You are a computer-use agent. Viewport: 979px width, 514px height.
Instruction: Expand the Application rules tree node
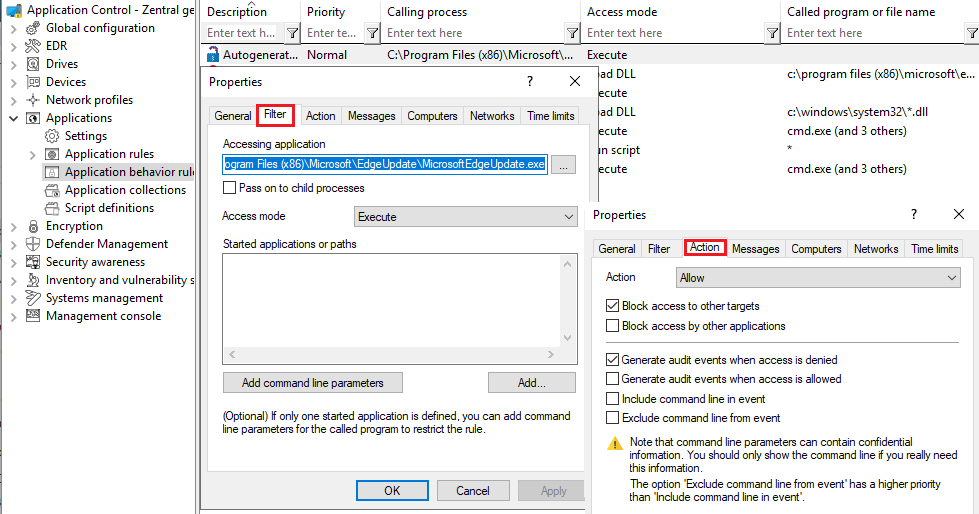(33, 154)
